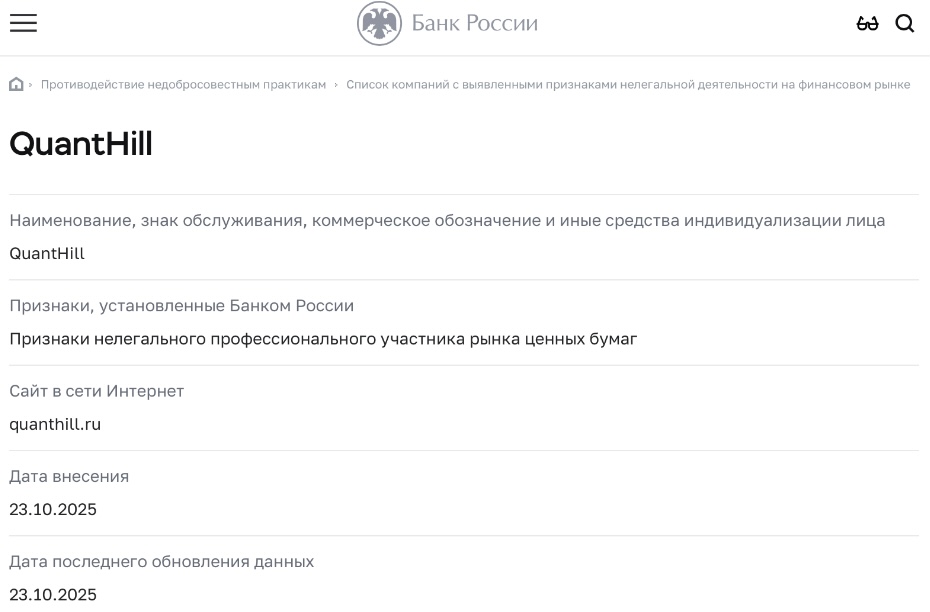Click the "Банк России" logo text
Screen dimensions: 930x612
click(474, 23)
